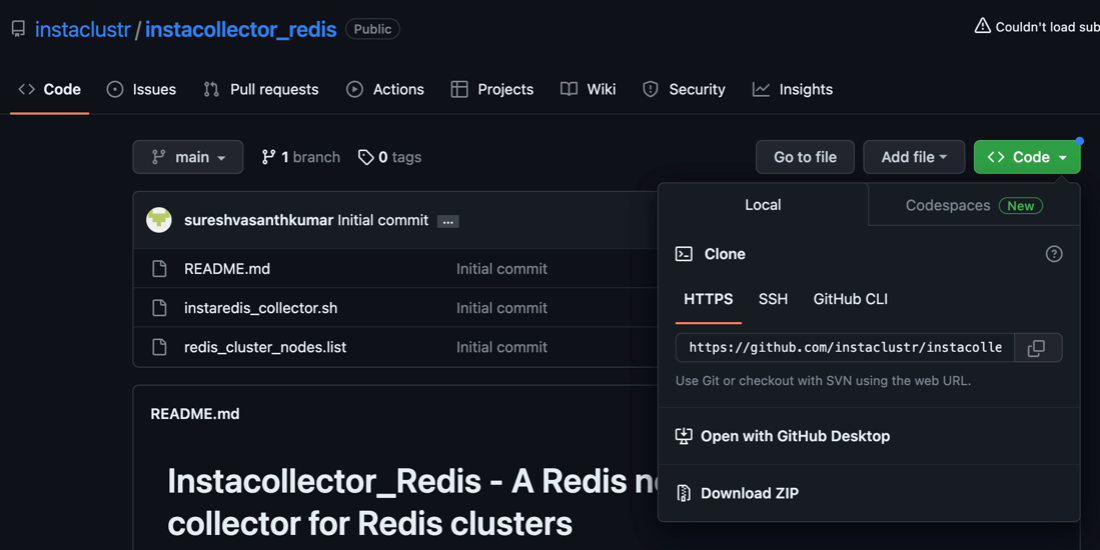The width and height of the screenshot is (1100, 550).
Task: Click the ZIP archive icon
Action: [683, 493]
